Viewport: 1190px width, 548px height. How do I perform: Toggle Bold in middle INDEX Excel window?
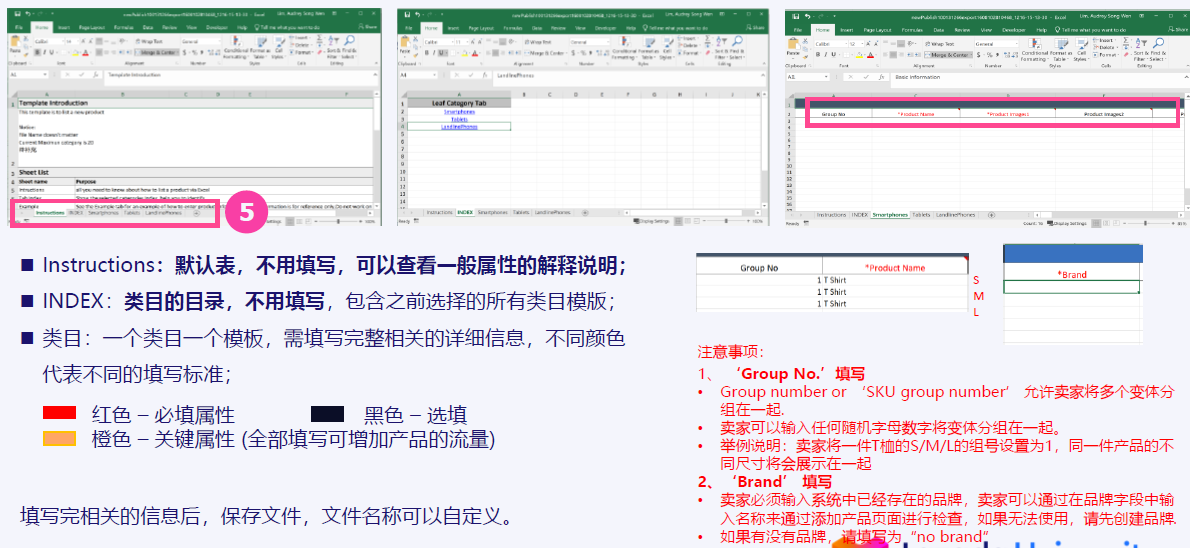tap(427, 52)
